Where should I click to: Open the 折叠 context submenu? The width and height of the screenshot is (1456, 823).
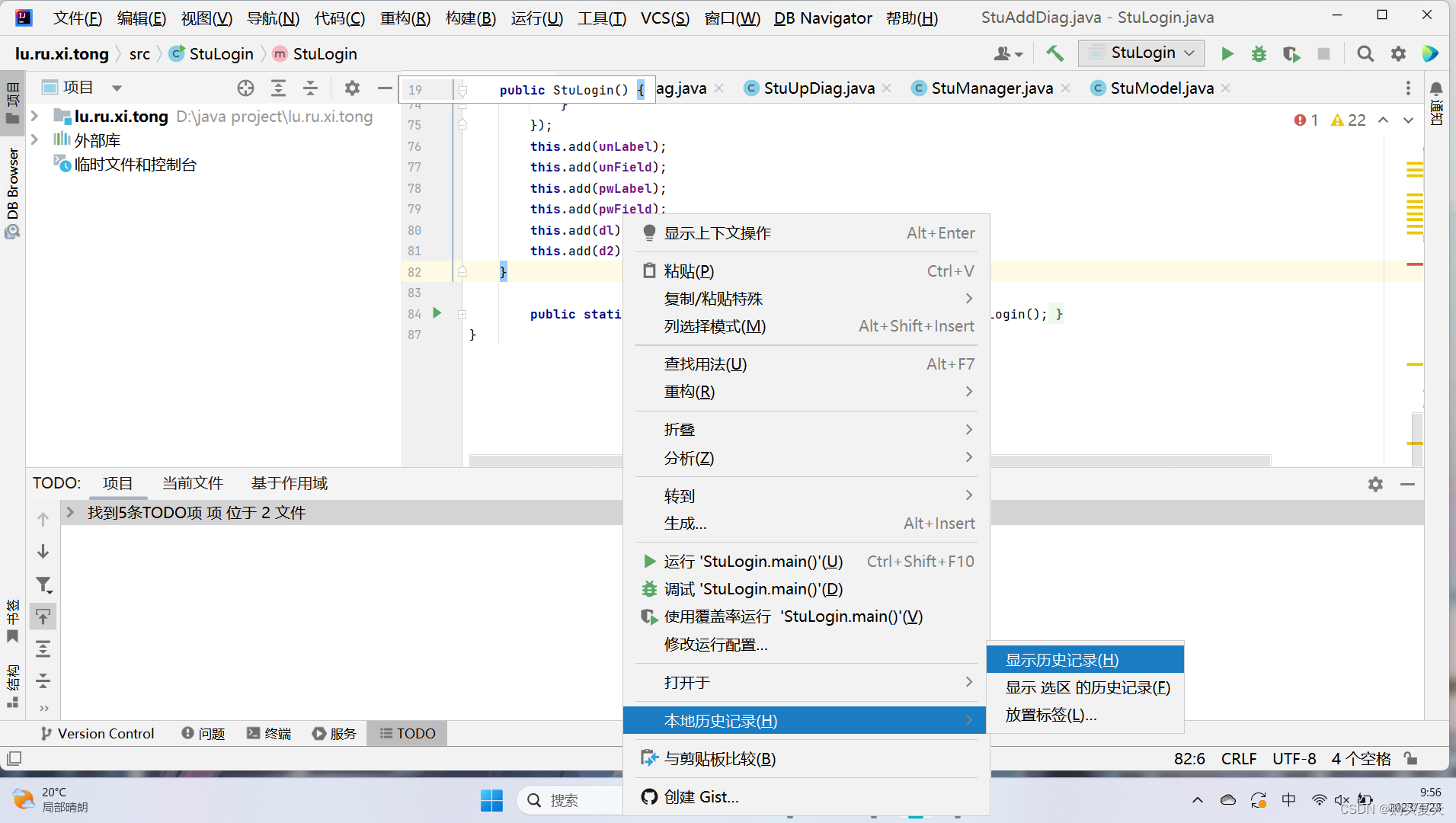pos(806,430)
